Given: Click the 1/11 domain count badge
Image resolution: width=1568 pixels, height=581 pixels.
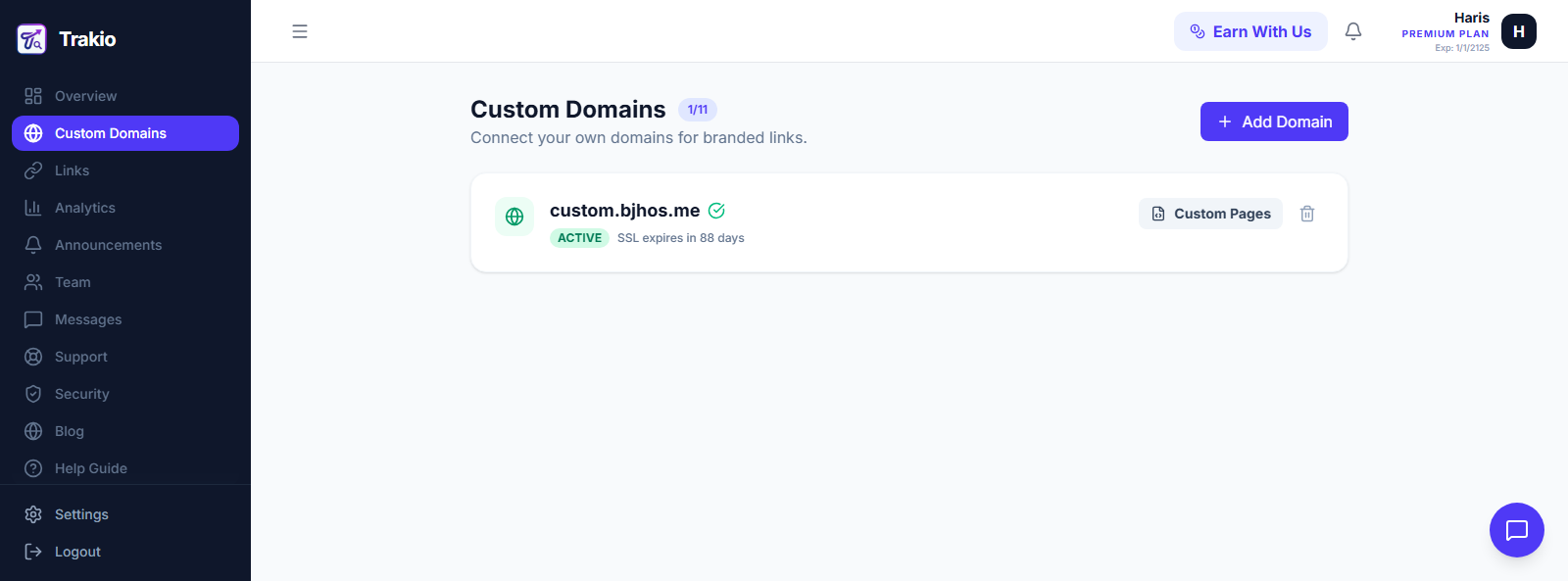Looking at the screenshot, I should [698, 110].
